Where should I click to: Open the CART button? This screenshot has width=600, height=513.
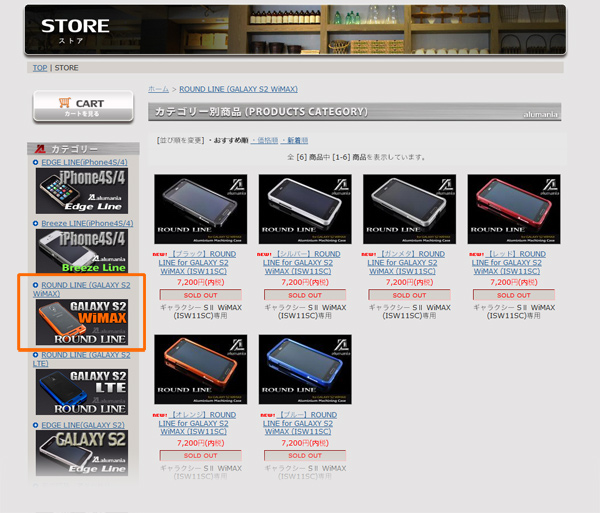point(83,107)
